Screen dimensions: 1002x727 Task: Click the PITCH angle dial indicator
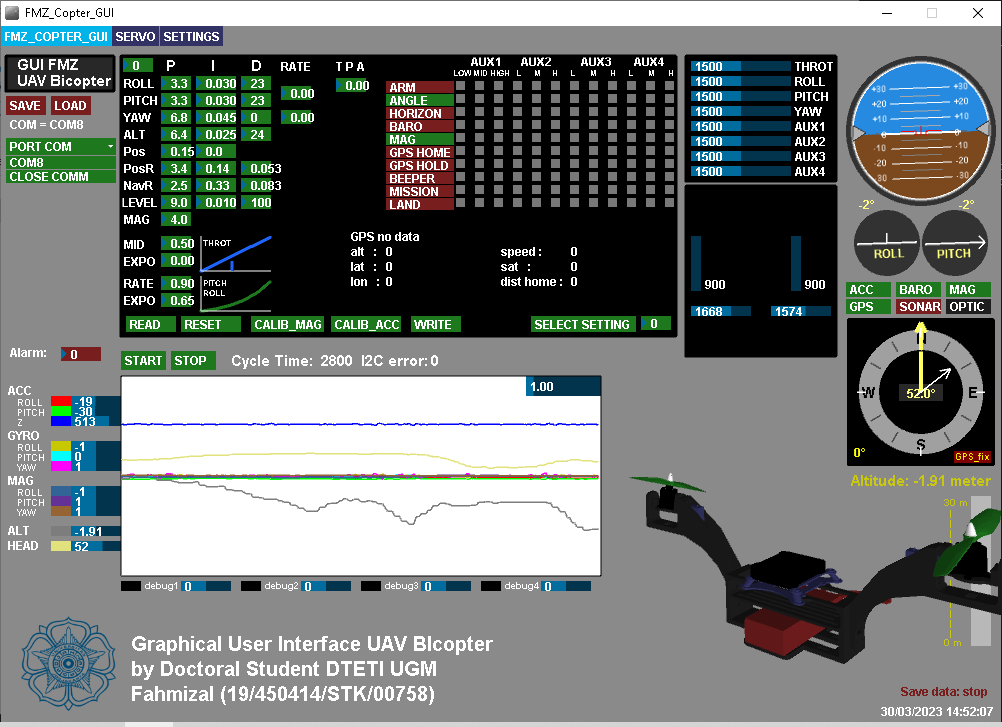(955, 243)
